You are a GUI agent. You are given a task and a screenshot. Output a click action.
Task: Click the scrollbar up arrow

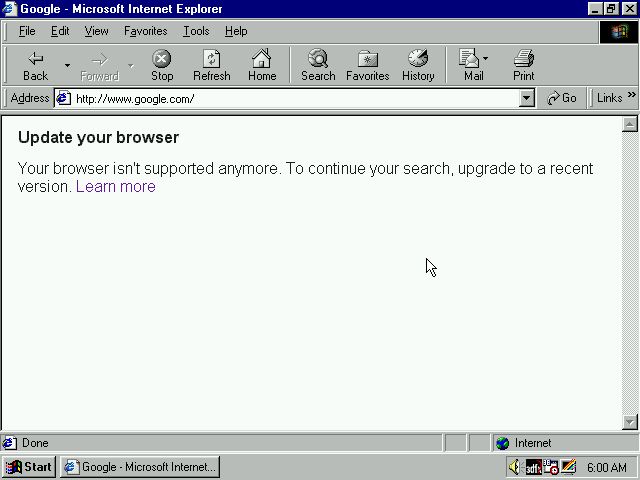click(x=629, y=124)
